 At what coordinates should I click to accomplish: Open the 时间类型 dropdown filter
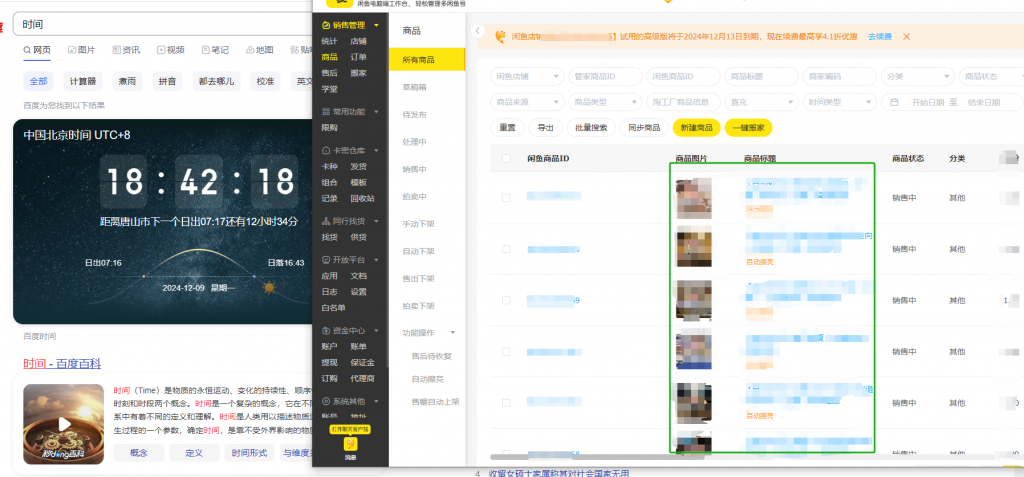tap(840, 102)
